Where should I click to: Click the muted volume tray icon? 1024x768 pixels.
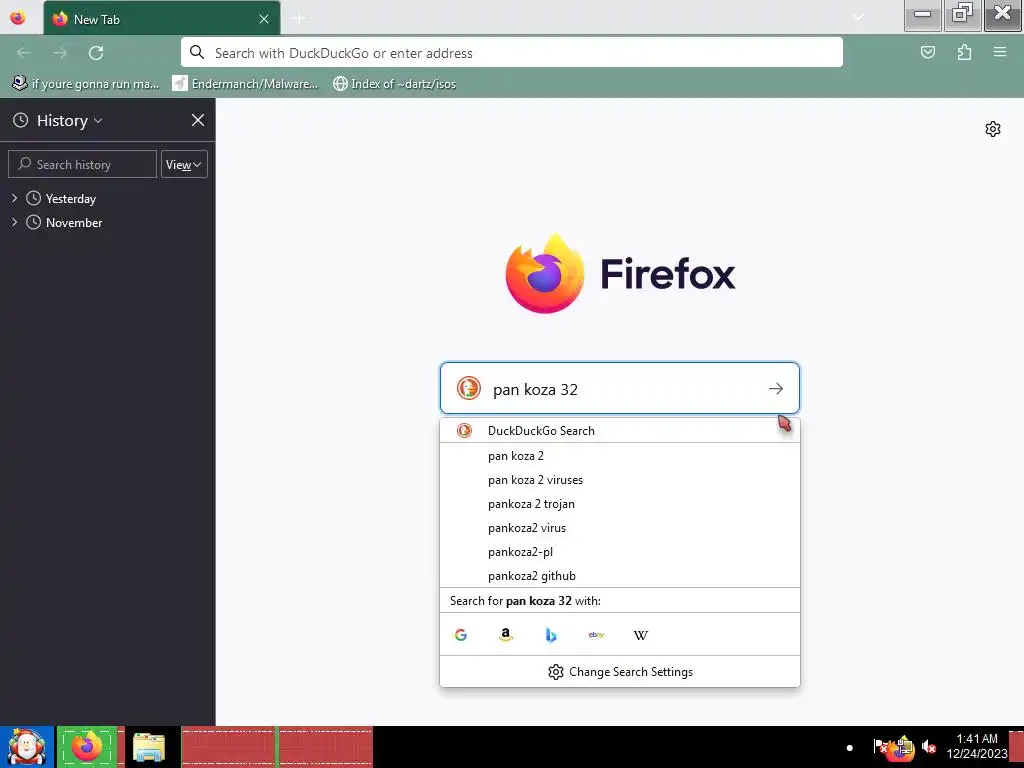929,746
